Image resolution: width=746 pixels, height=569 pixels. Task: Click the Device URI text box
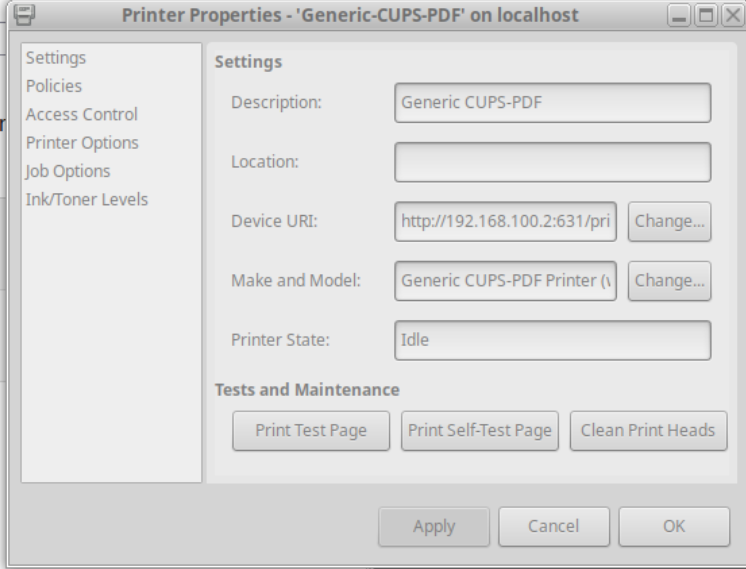[x=505, y=221]
